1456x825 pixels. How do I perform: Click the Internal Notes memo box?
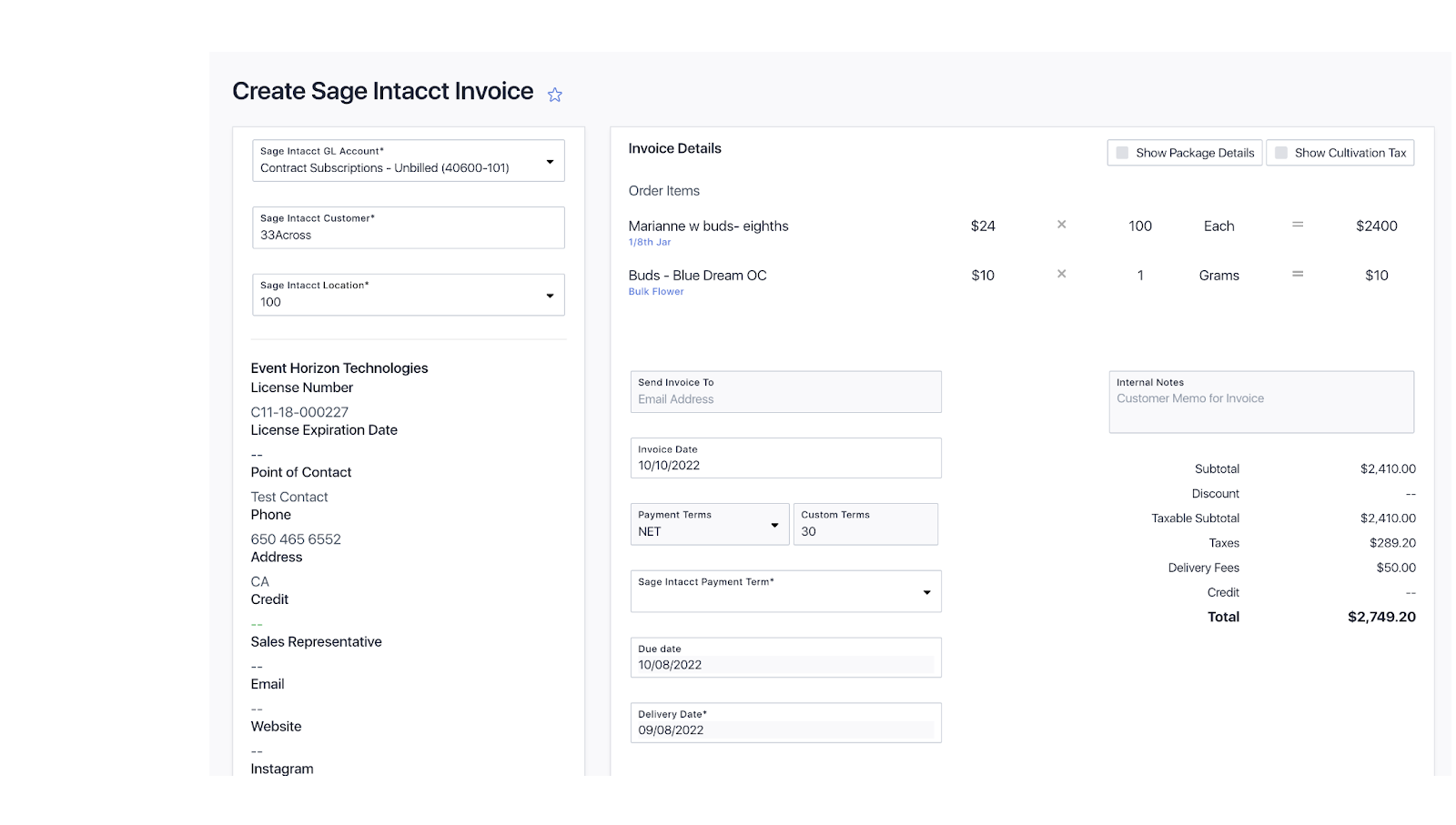[1260, 400]
